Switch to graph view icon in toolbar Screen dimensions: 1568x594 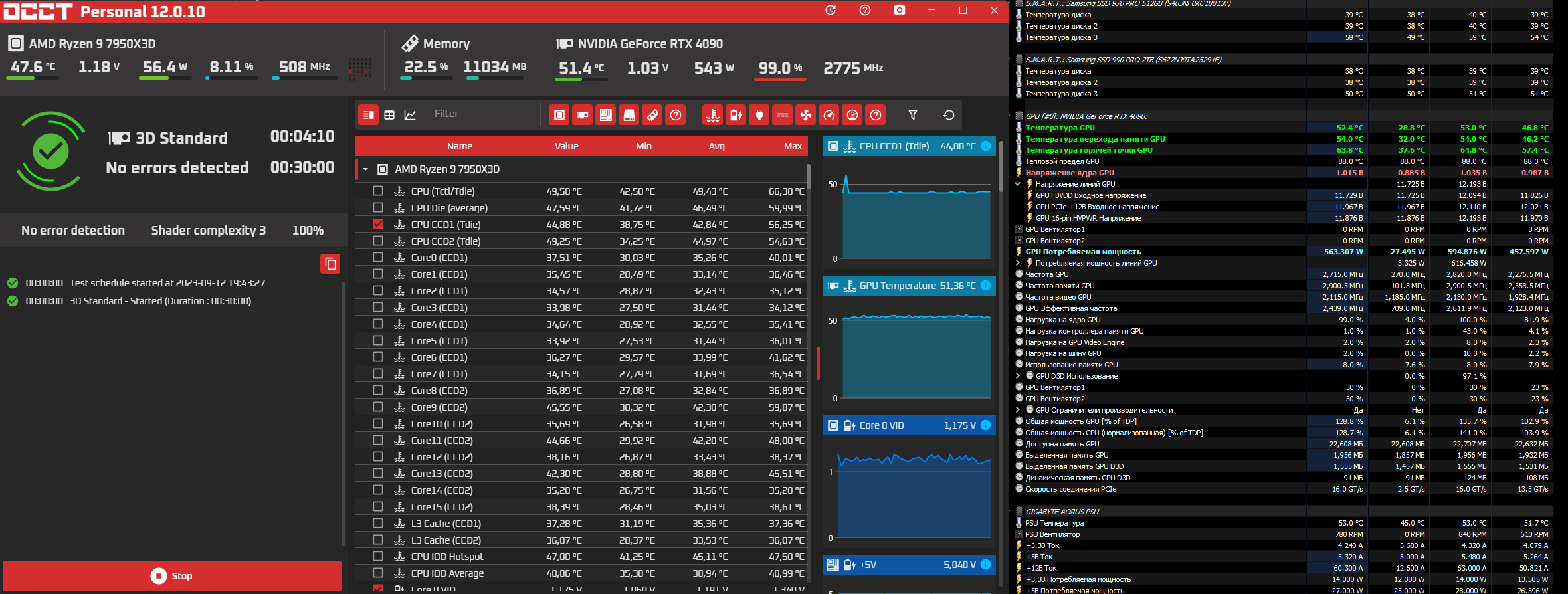(x=410, y=115)
